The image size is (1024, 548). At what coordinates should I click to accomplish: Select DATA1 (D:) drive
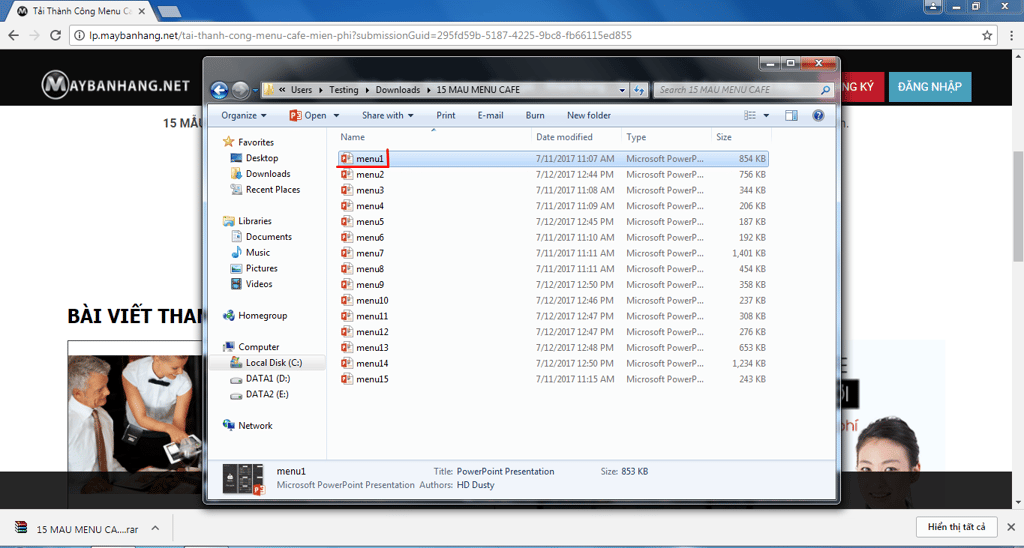tap(268, 378)
